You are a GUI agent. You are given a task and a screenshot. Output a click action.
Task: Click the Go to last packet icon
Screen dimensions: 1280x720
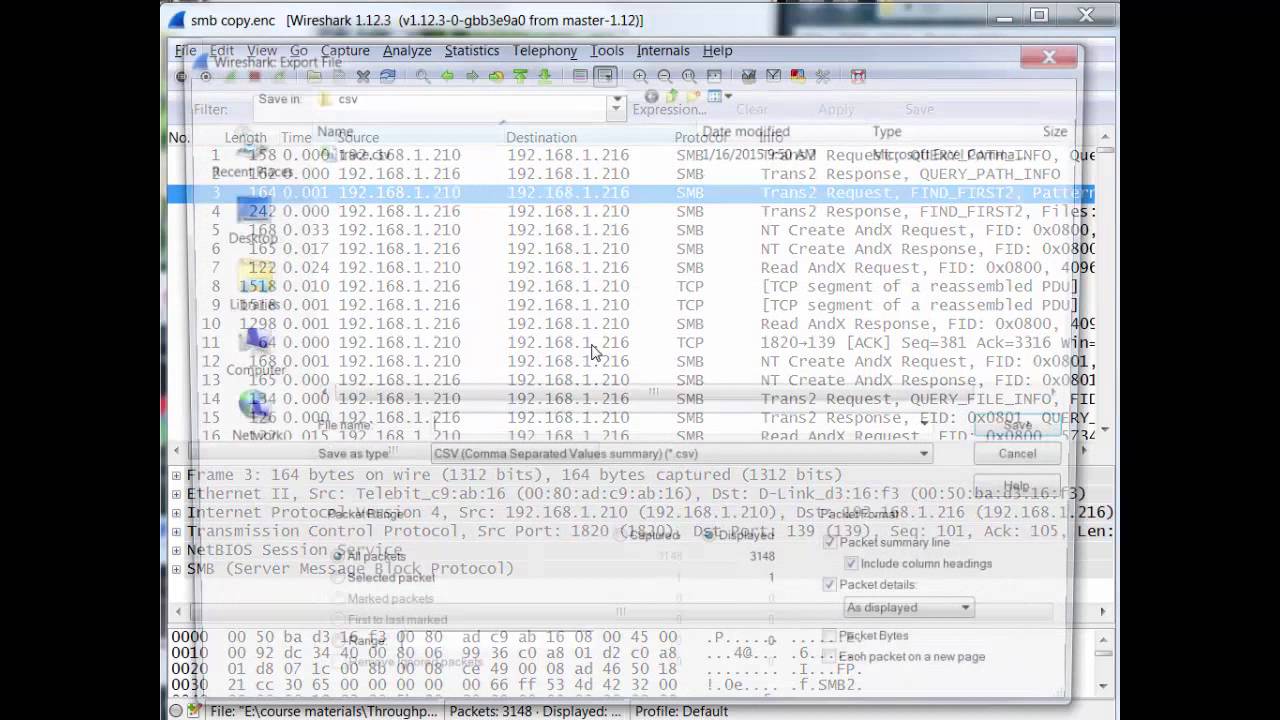point(544,76)
